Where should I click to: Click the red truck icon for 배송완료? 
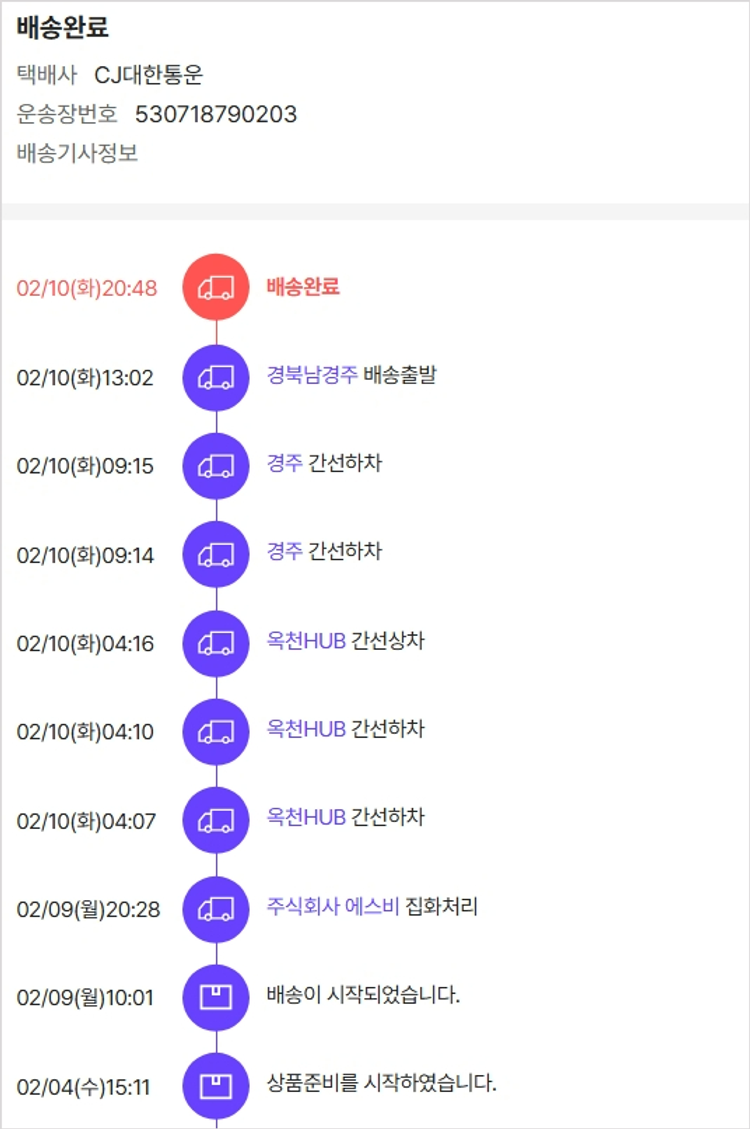click(216, 288)
